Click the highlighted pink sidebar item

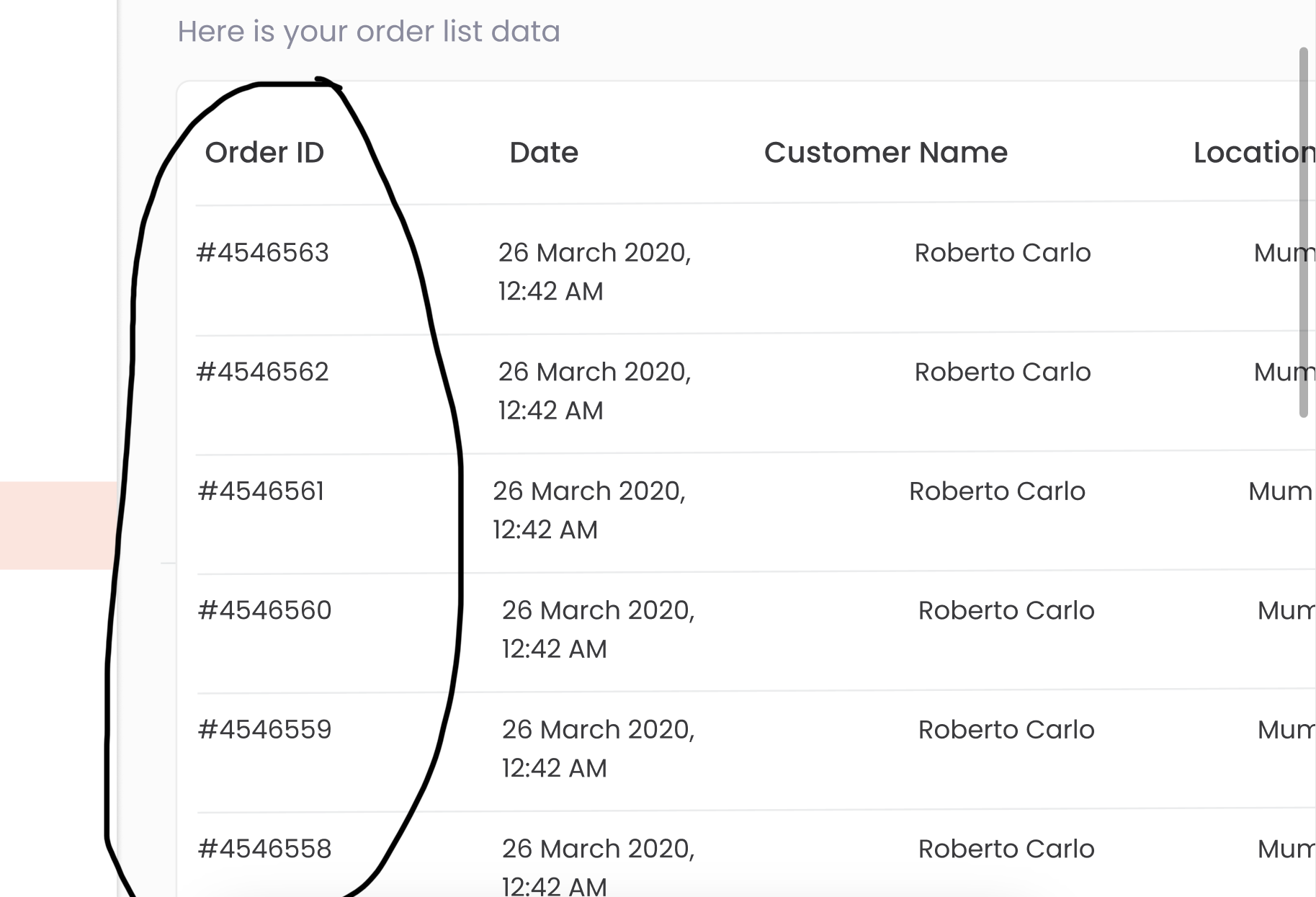point(58,525)
